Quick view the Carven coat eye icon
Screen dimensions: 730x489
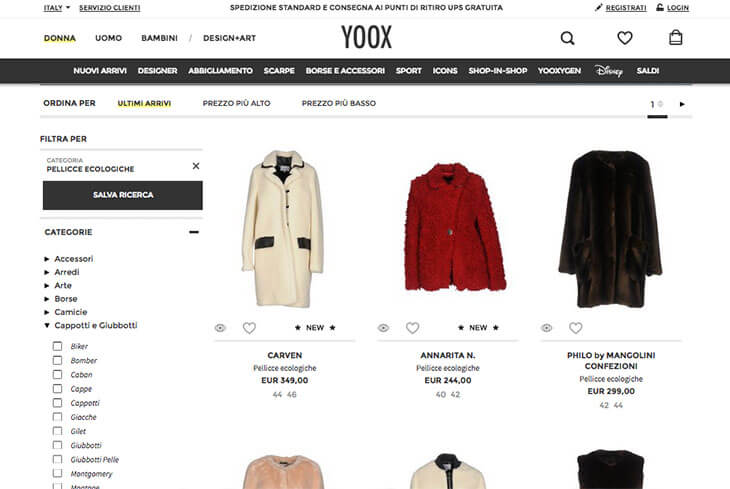click(x=220, y=328)
